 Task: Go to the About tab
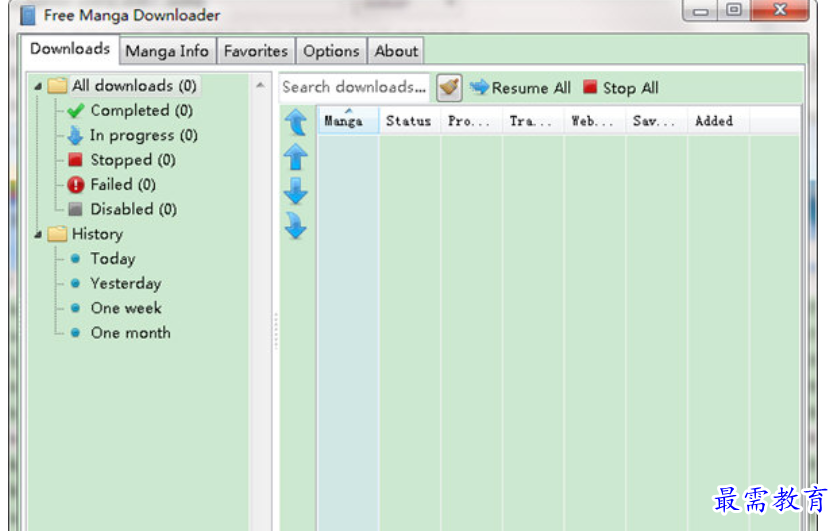[x=396, y=51]
